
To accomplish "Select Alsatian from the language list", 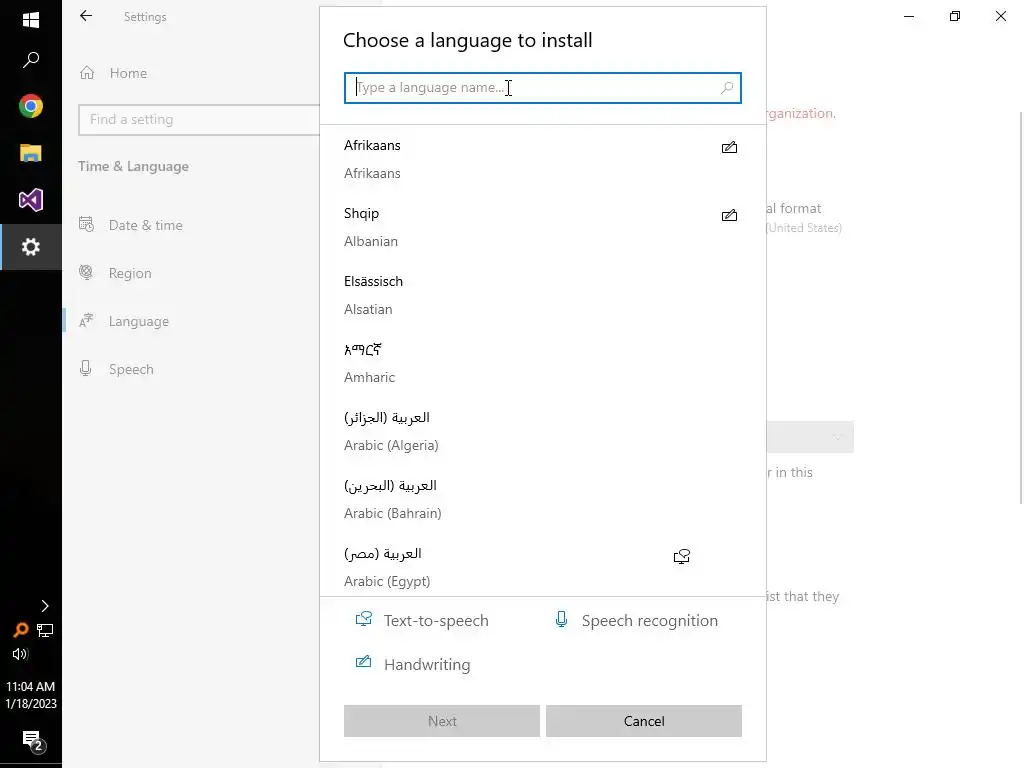I will click(x=373, y=295).
